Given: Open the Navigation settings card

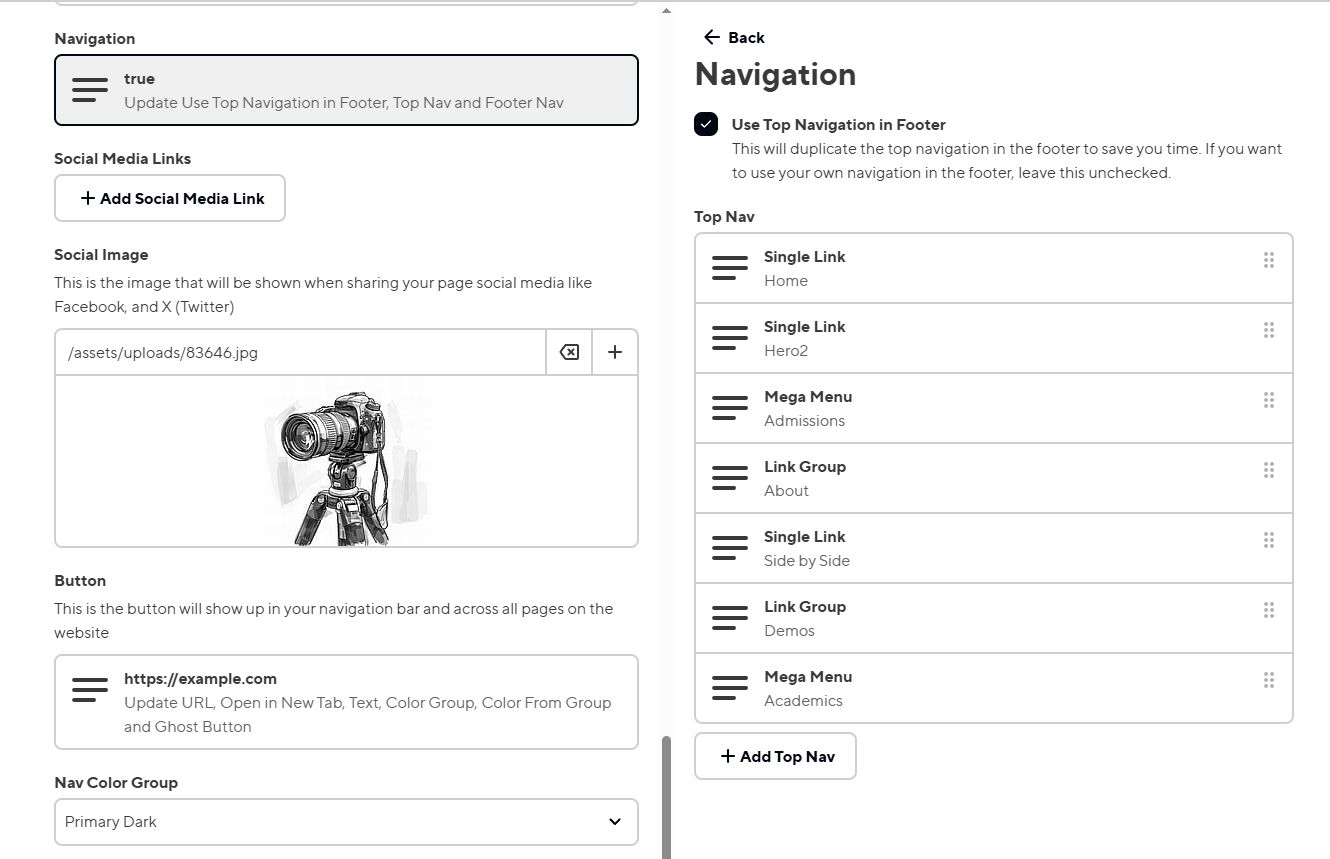Looking at the screenshot, I should 346,90.
